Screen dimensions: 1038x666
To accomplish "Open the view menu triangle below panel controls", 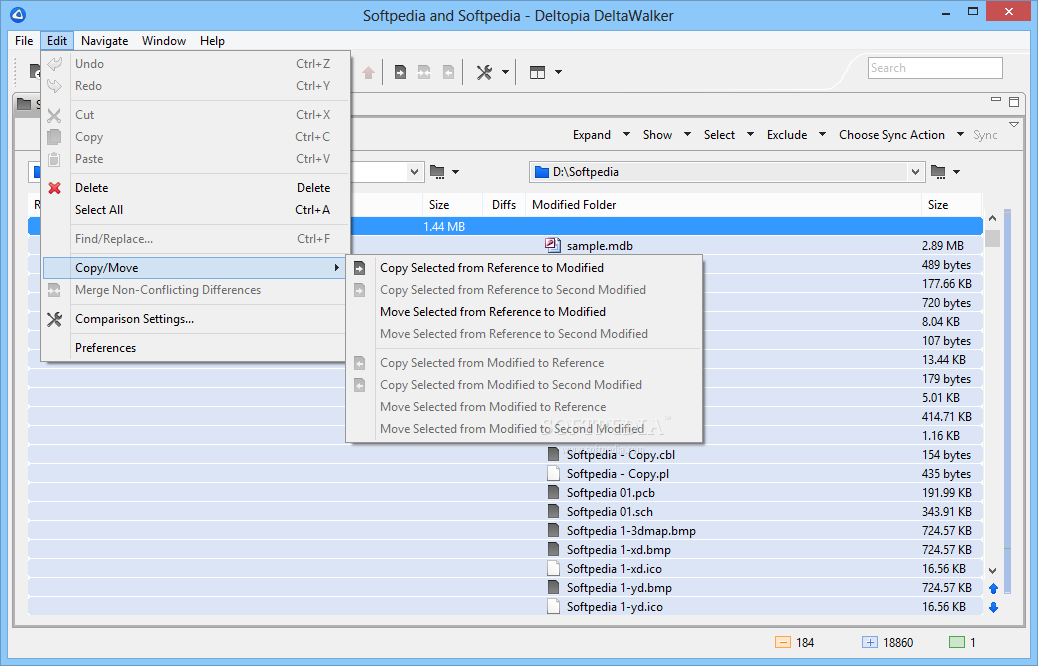I will (x=1014, y=124).
